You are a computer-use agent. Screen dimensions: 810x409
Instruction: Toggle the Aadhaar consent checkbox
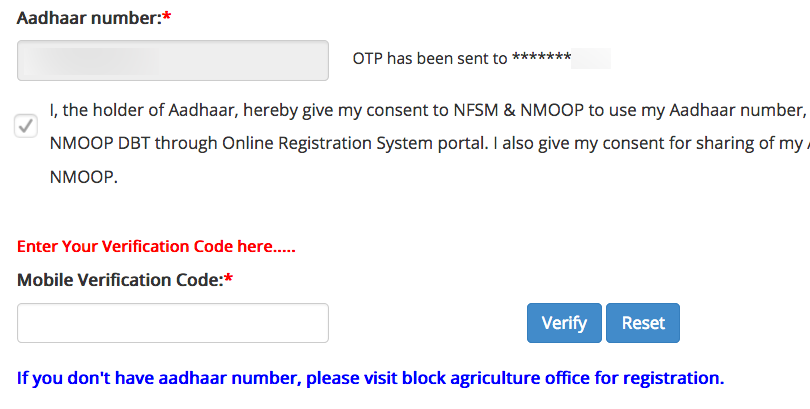tap(26, 126)
